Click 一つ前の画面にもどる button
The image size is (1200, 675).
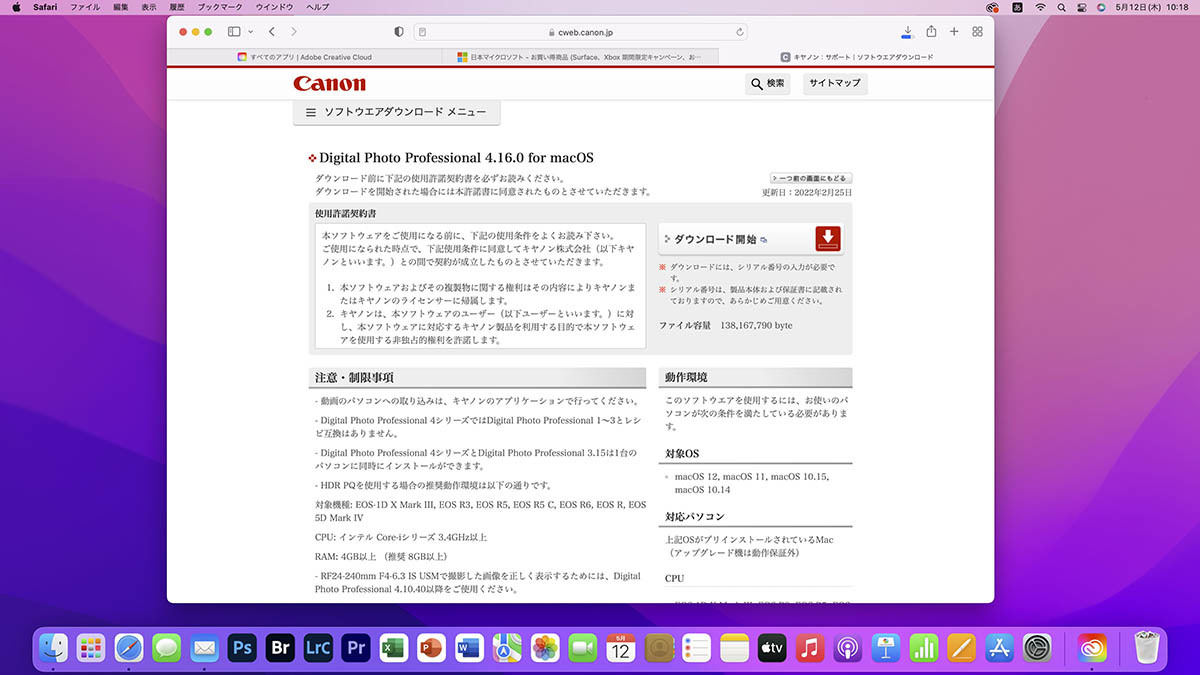811,178
